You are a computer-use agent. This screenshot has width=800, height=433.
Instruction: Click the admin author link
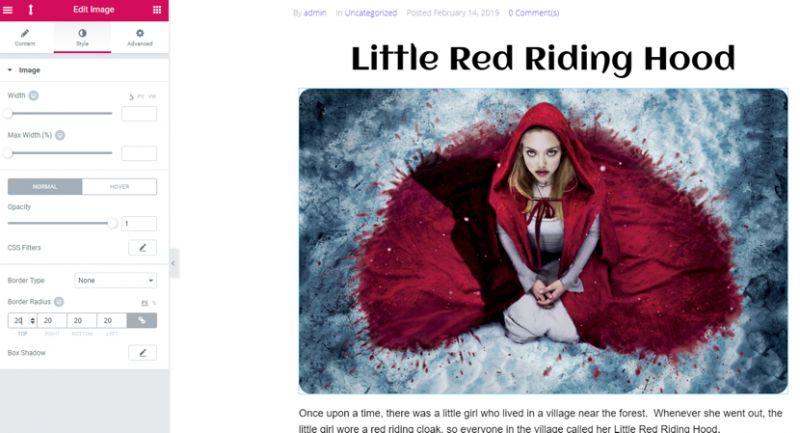pos(315,13)
